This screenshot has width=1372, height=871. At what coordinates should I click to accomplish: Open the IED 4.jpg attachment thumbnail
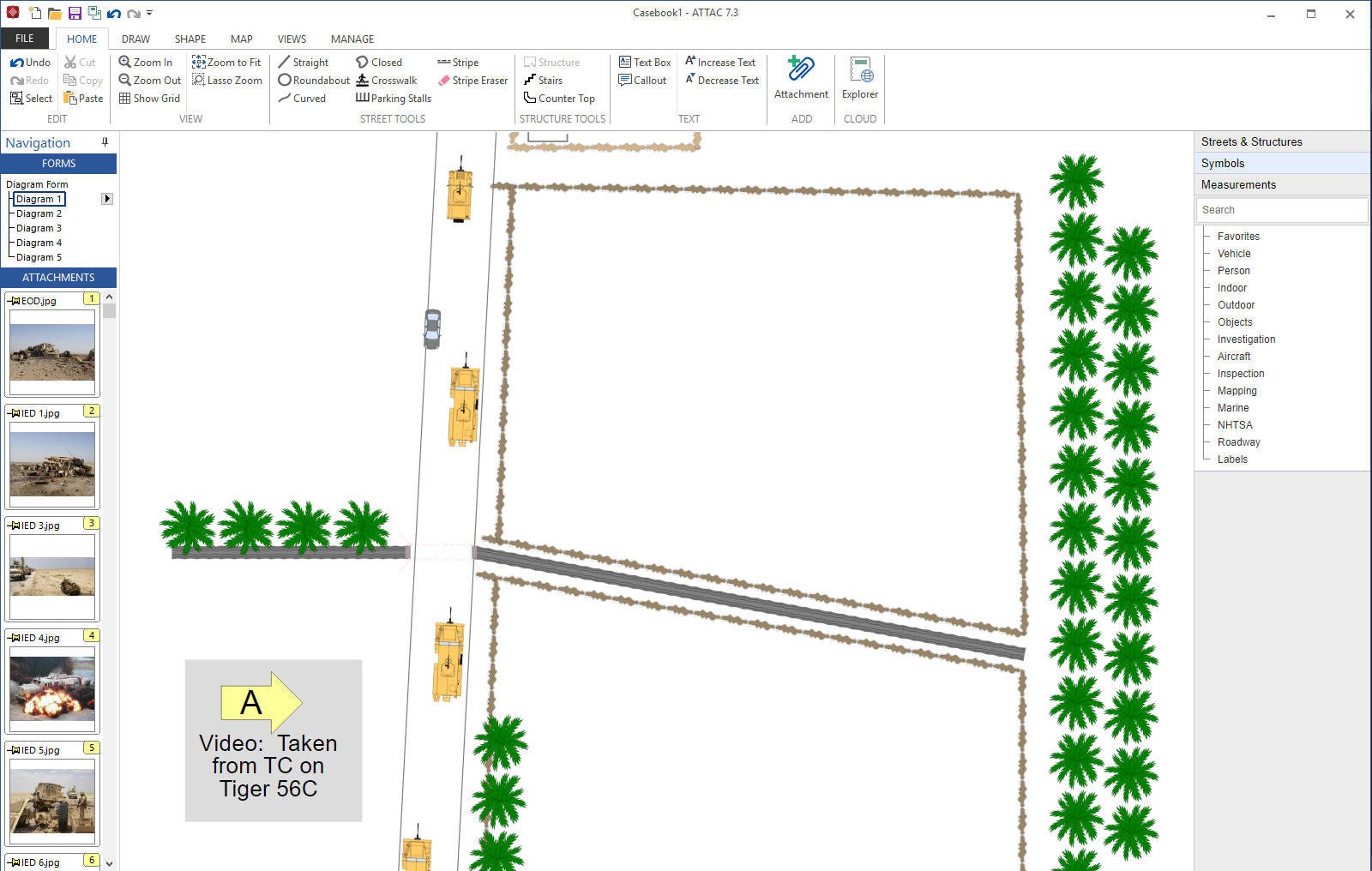pos(52,688)
